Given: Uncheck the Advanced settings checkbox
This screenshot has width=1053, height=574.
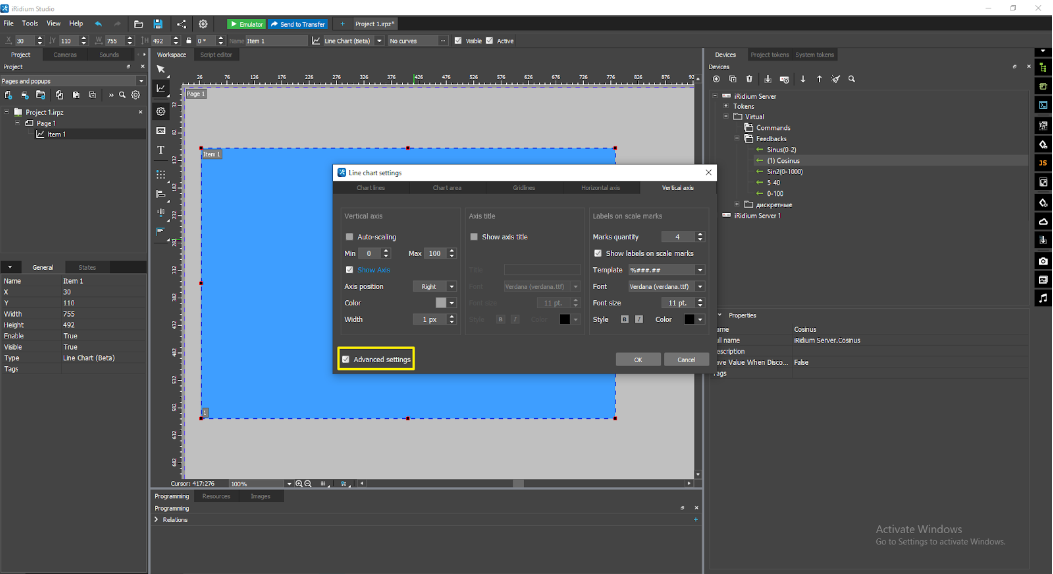Looking at the screenshot, I should (346, 359).
